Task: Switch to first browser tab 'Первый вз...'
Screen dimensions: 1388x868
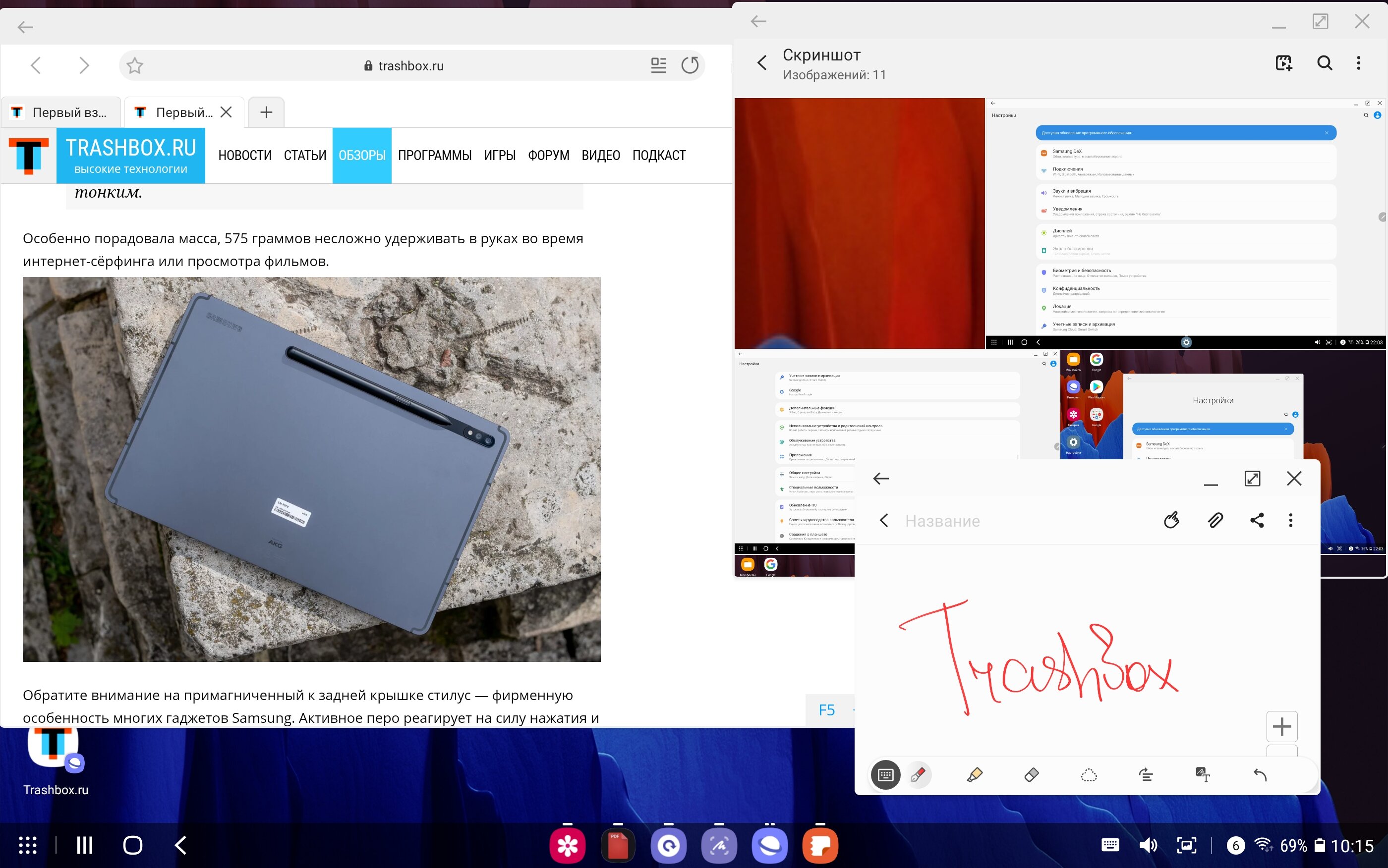Action: click(60, 112)
